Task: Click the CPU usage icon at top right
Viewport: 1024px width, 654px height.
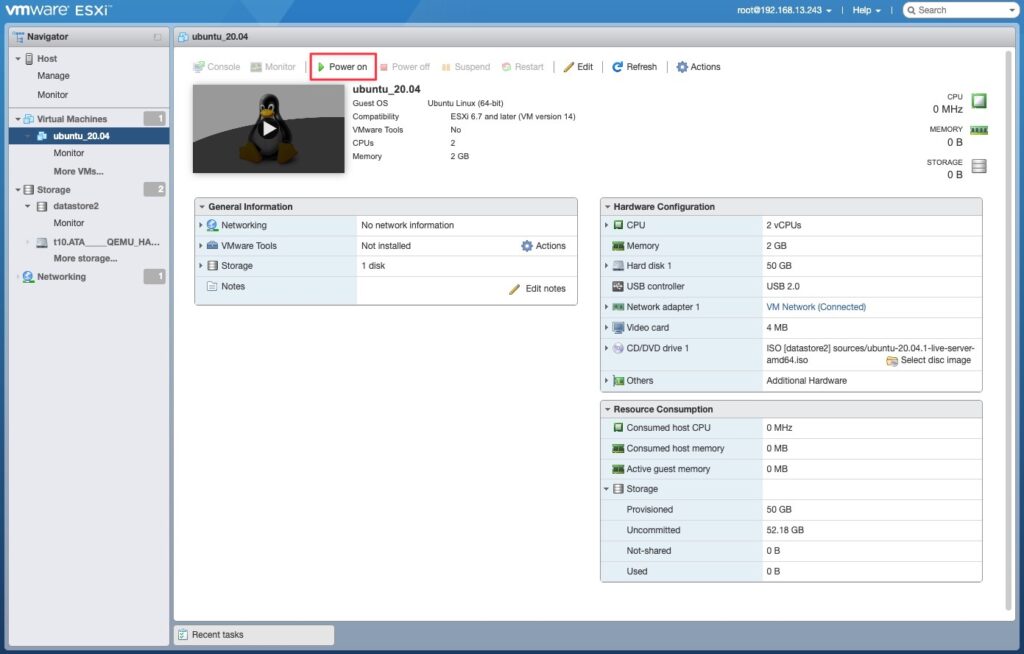Action: click(978, 101)
